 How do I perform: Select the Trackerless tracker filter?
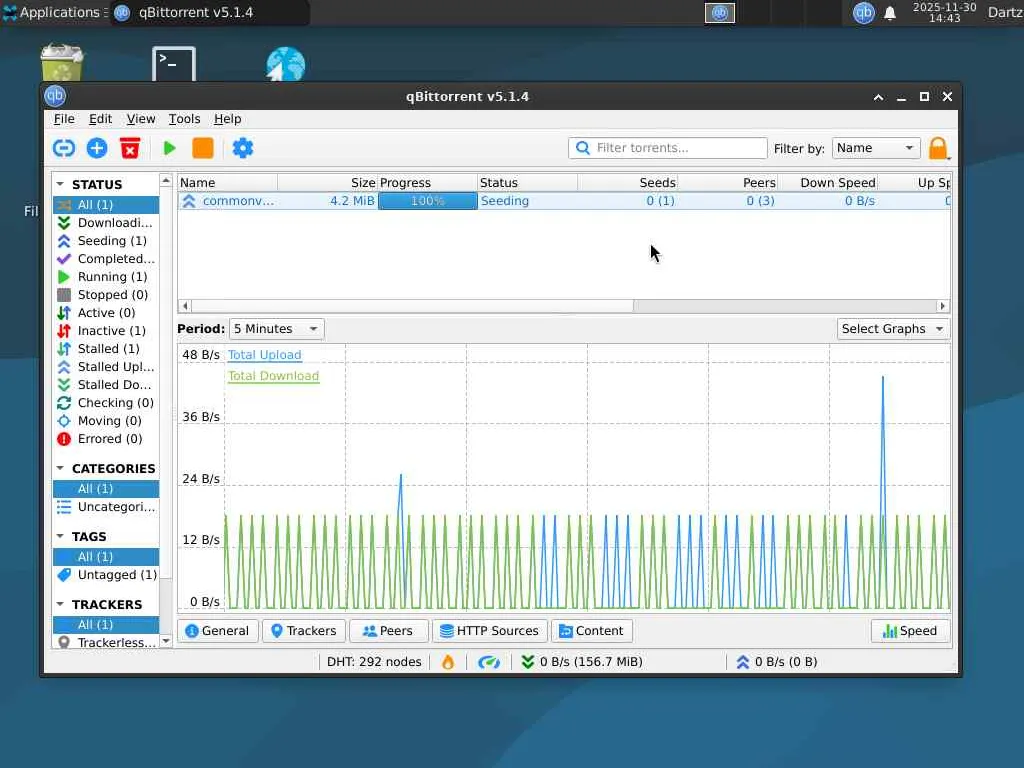coord(106,643)
